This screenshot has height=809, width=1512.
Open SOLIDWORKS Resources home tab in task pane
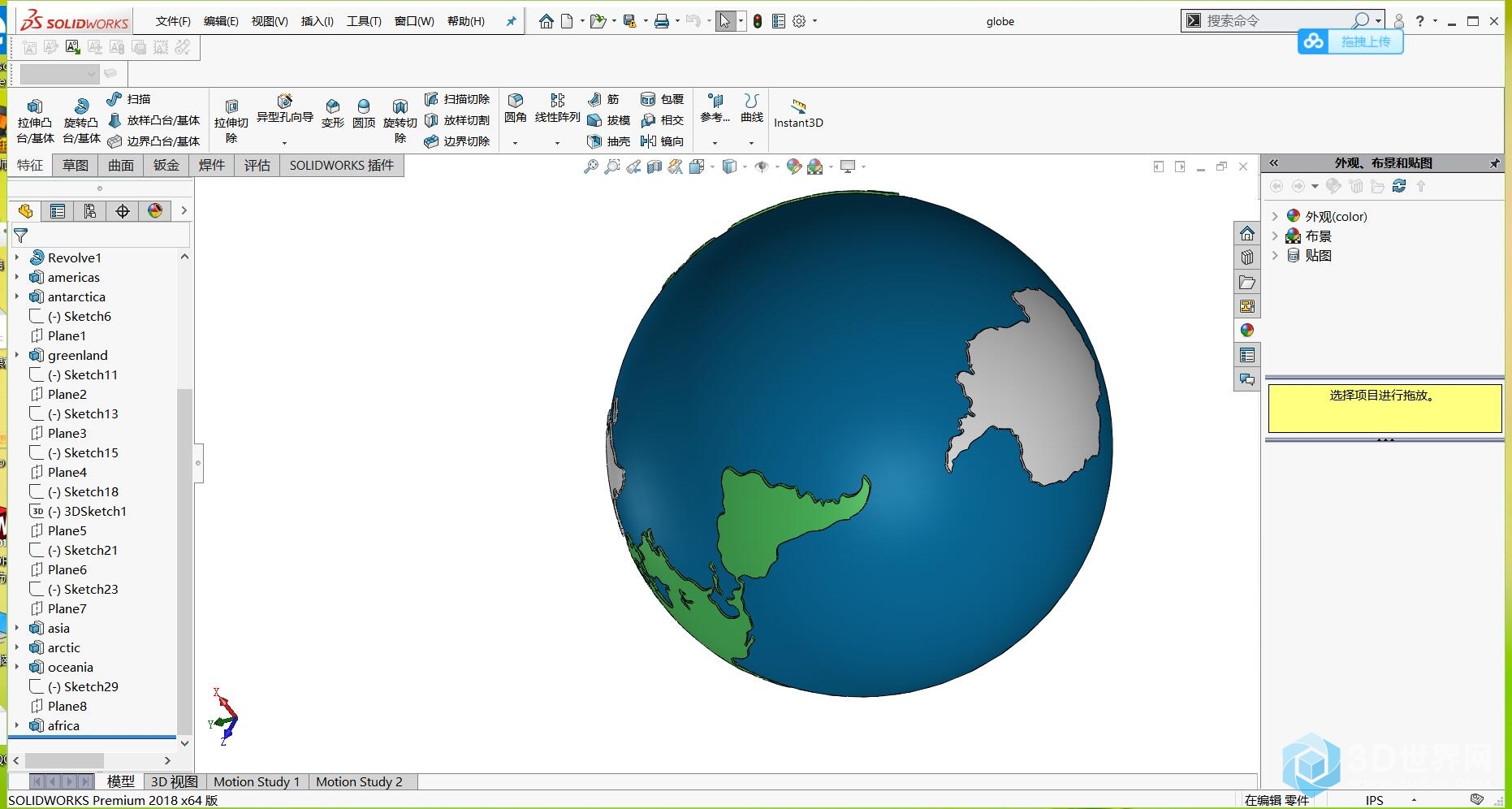[x=1247, y=234]
